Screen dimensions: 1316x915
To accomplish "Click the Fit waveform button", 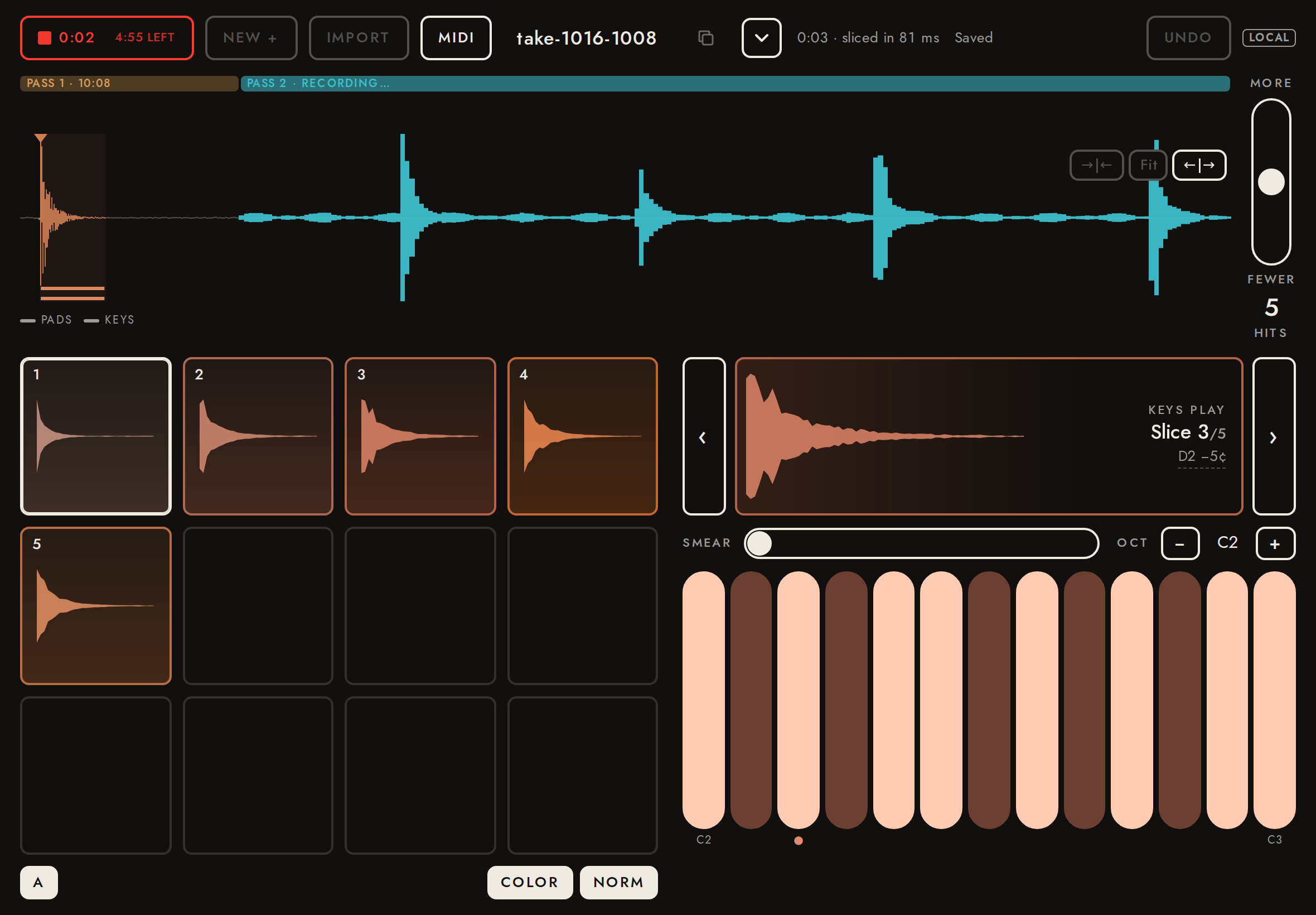I will (x=1148, y=165).
